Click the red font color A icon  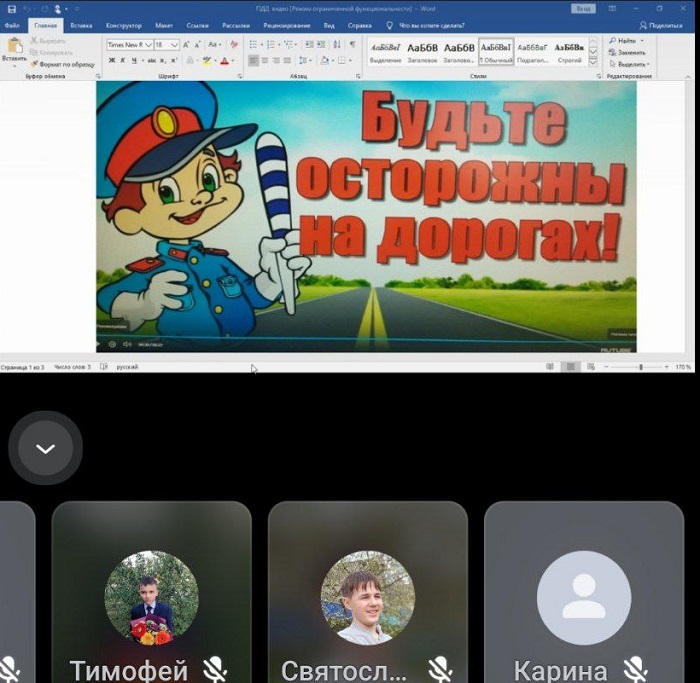click(x=225, y=60)
